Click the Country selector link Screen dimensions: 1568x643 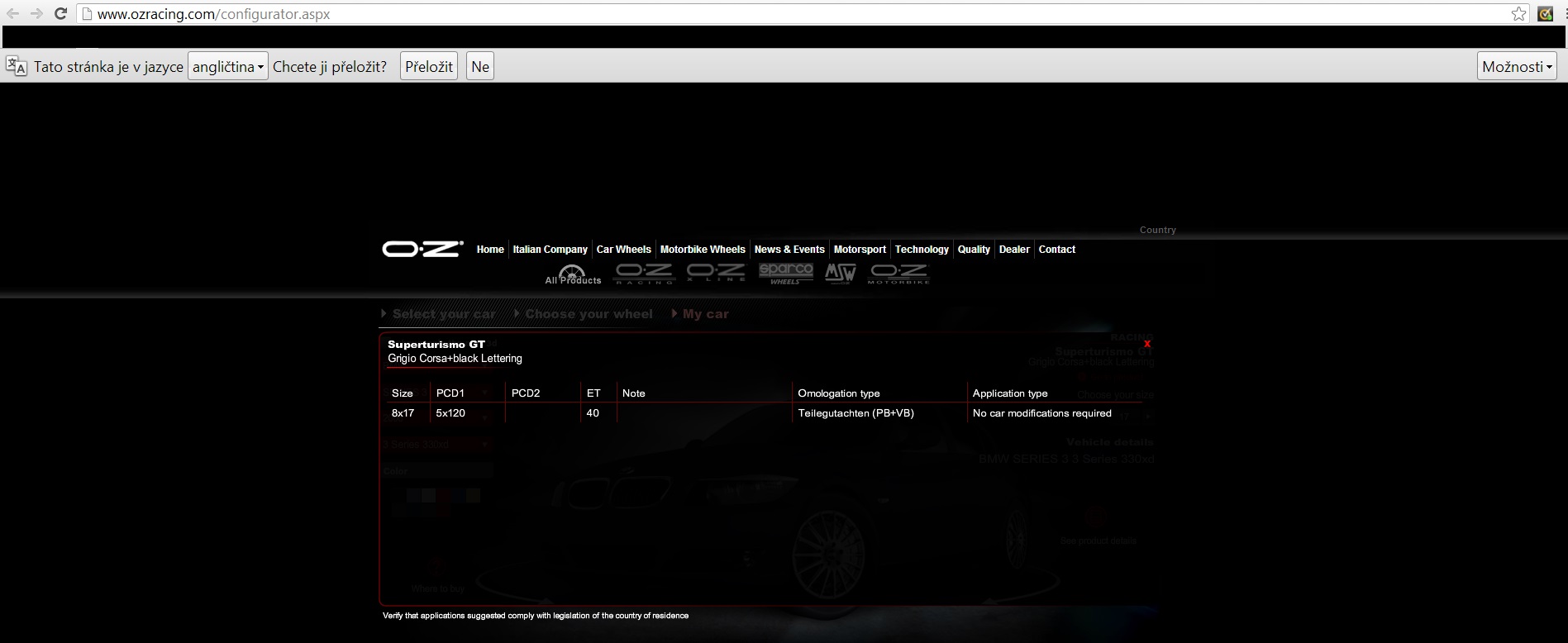1157,230
